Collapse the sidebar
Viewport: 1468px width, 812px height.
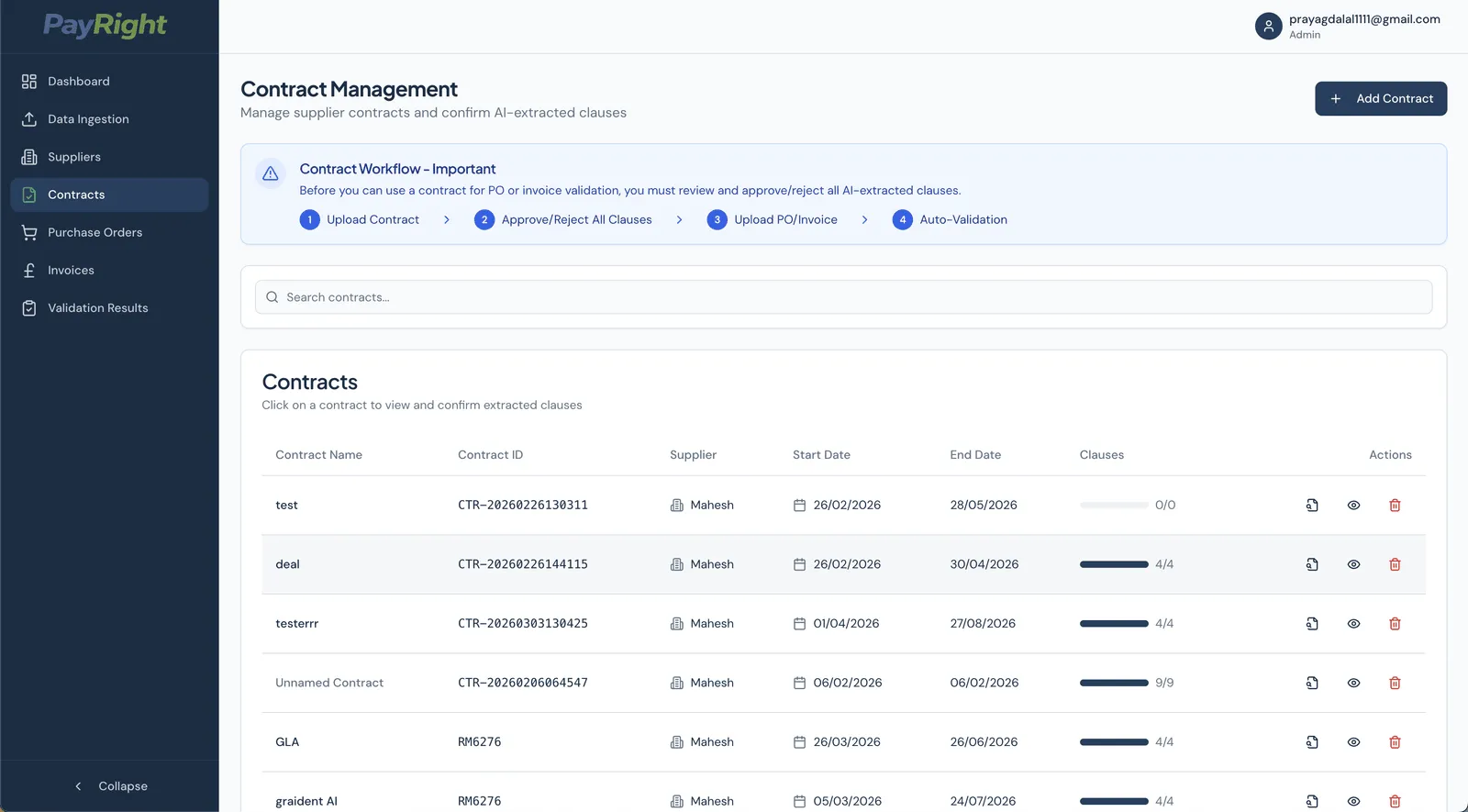110,786
